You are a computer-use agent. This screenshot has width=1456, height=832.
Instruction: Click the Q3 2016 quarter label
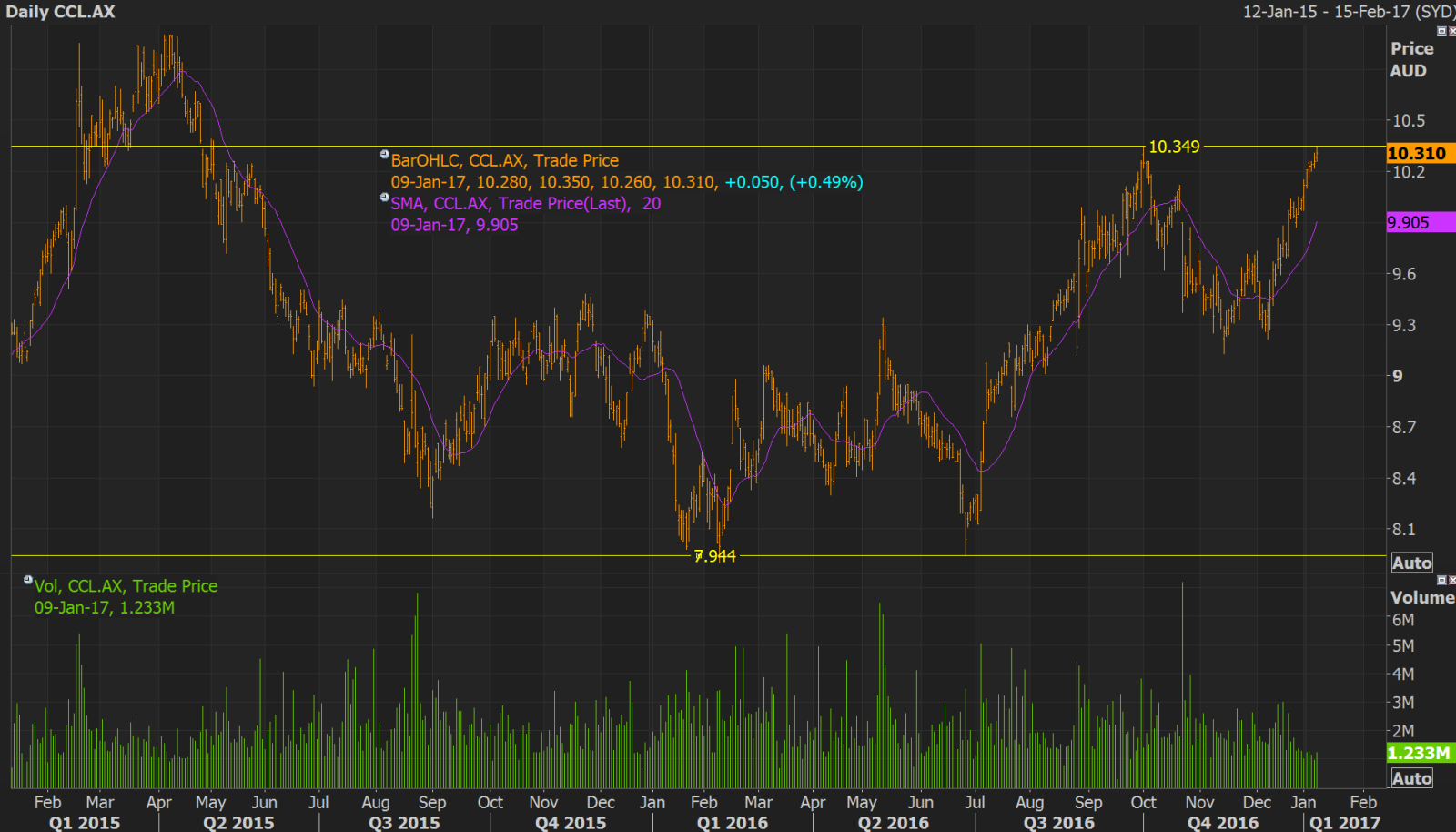1059,823
